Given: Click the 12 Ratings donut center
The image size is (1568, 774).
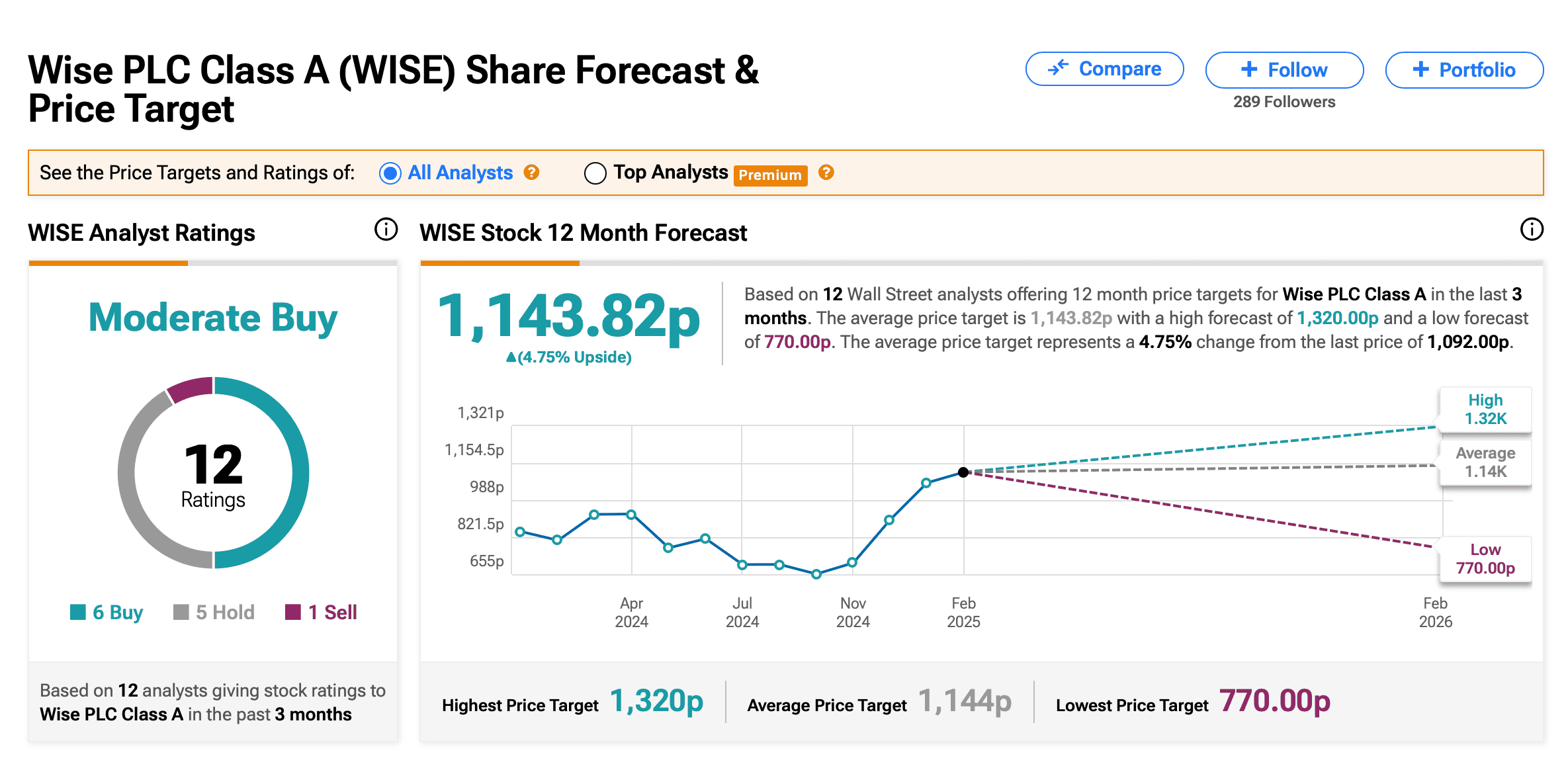Looking at the screenshot, I should [x=213, y=475].
